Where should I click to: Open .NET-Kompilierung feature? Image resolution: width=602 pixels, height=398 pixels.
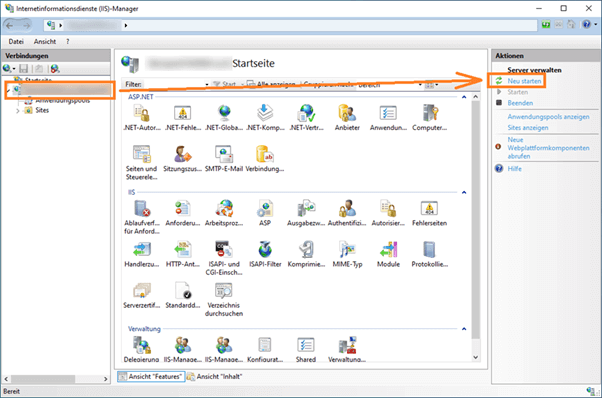click(265, 117)
